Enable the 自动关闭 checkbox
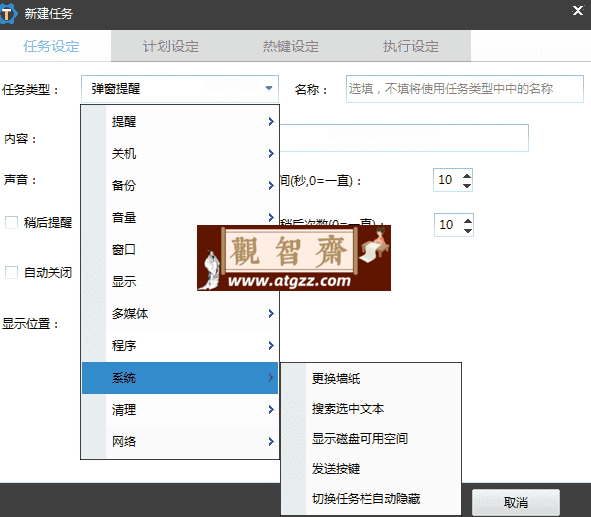591x517 pixels. coord(11,272)
